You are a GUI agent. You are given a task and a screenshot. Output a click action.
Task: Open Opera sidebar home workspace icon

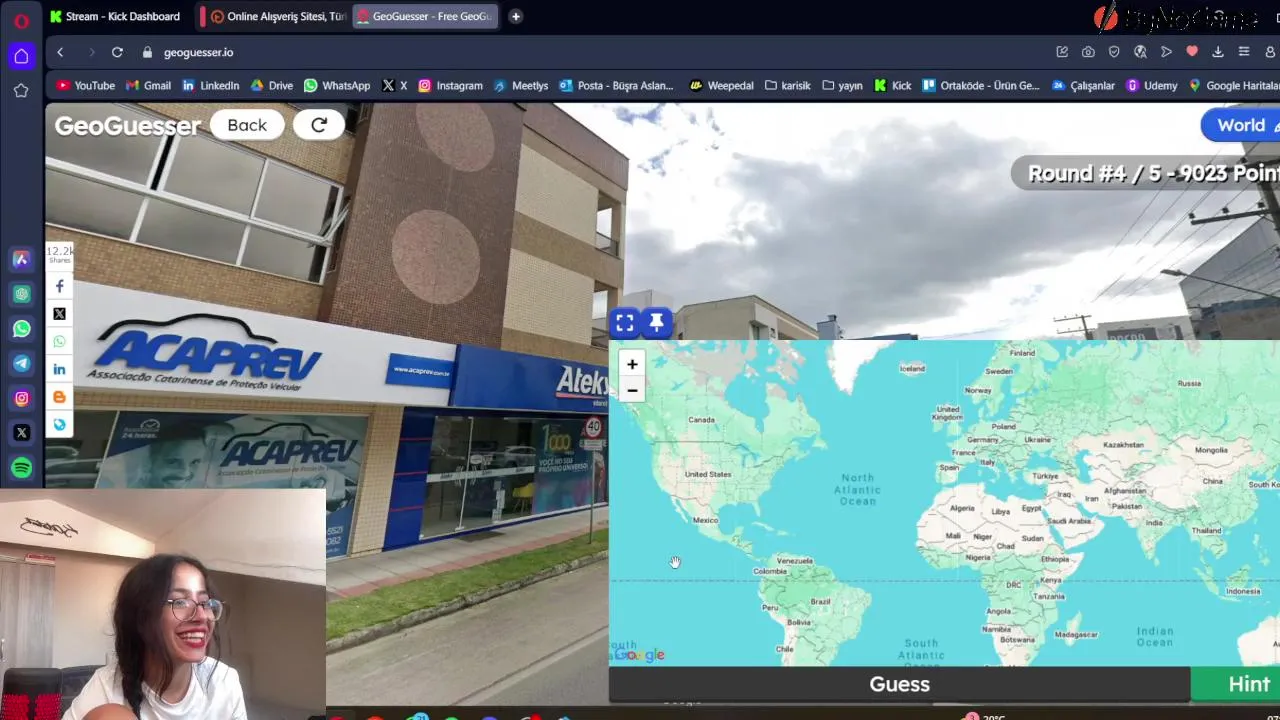pyautogui.click(x=21, y=56)
